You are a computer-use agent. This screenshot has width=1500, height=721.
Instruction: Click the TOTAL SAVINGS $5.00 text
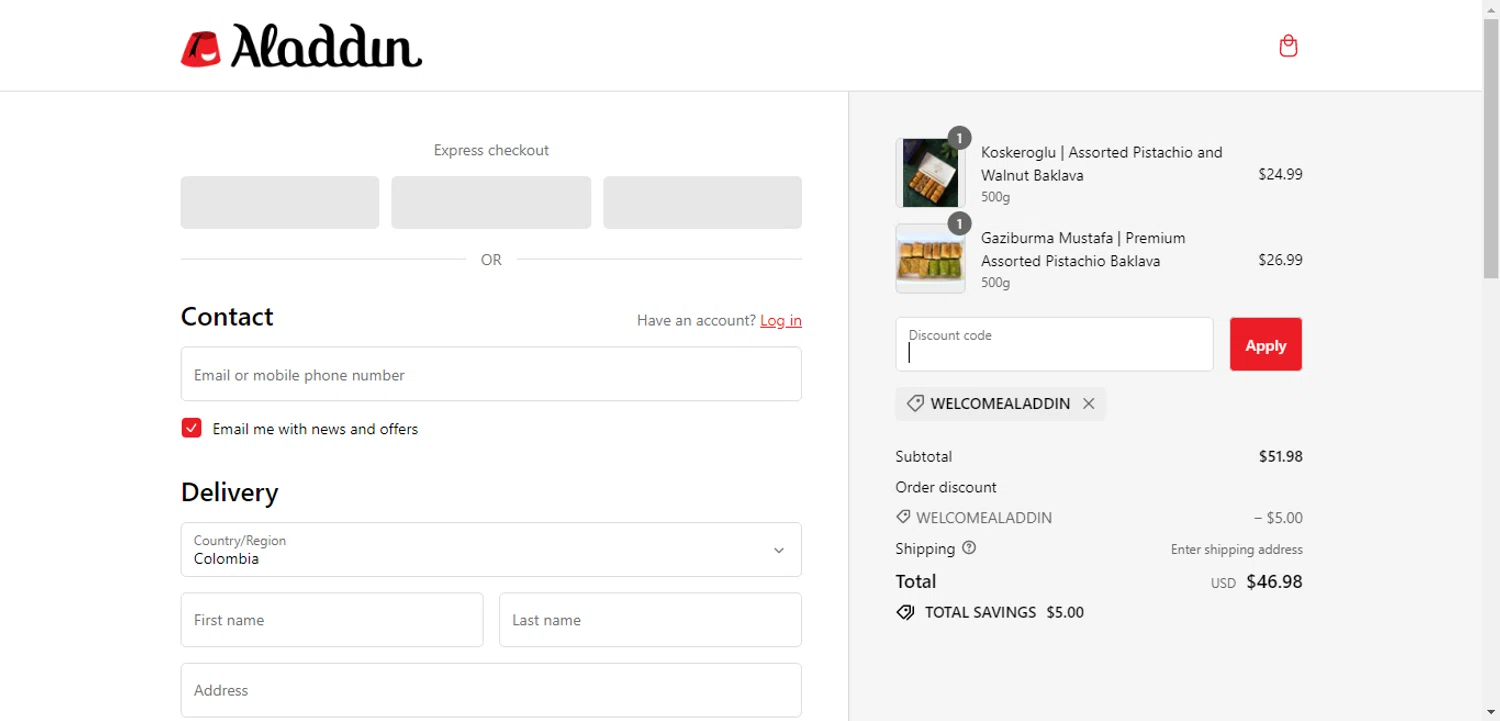1004,612
